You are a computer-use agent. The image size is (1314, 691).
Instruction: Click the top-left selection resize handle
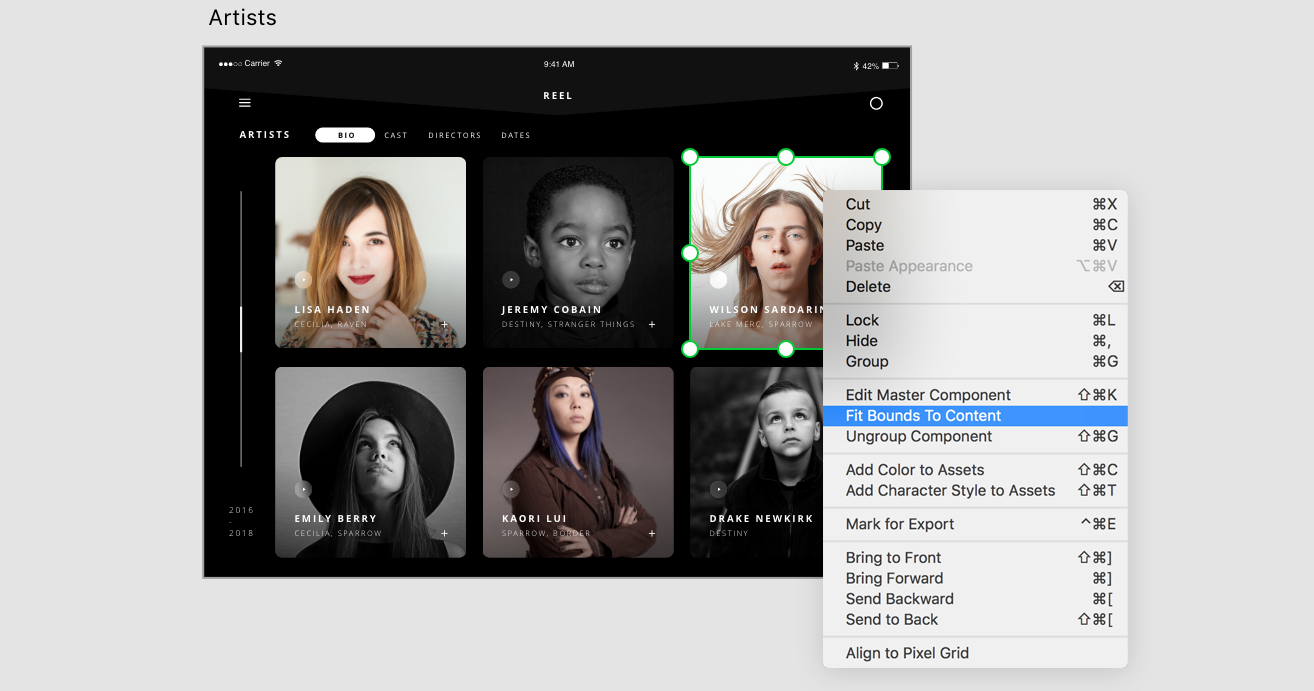(x=690, y=157)
